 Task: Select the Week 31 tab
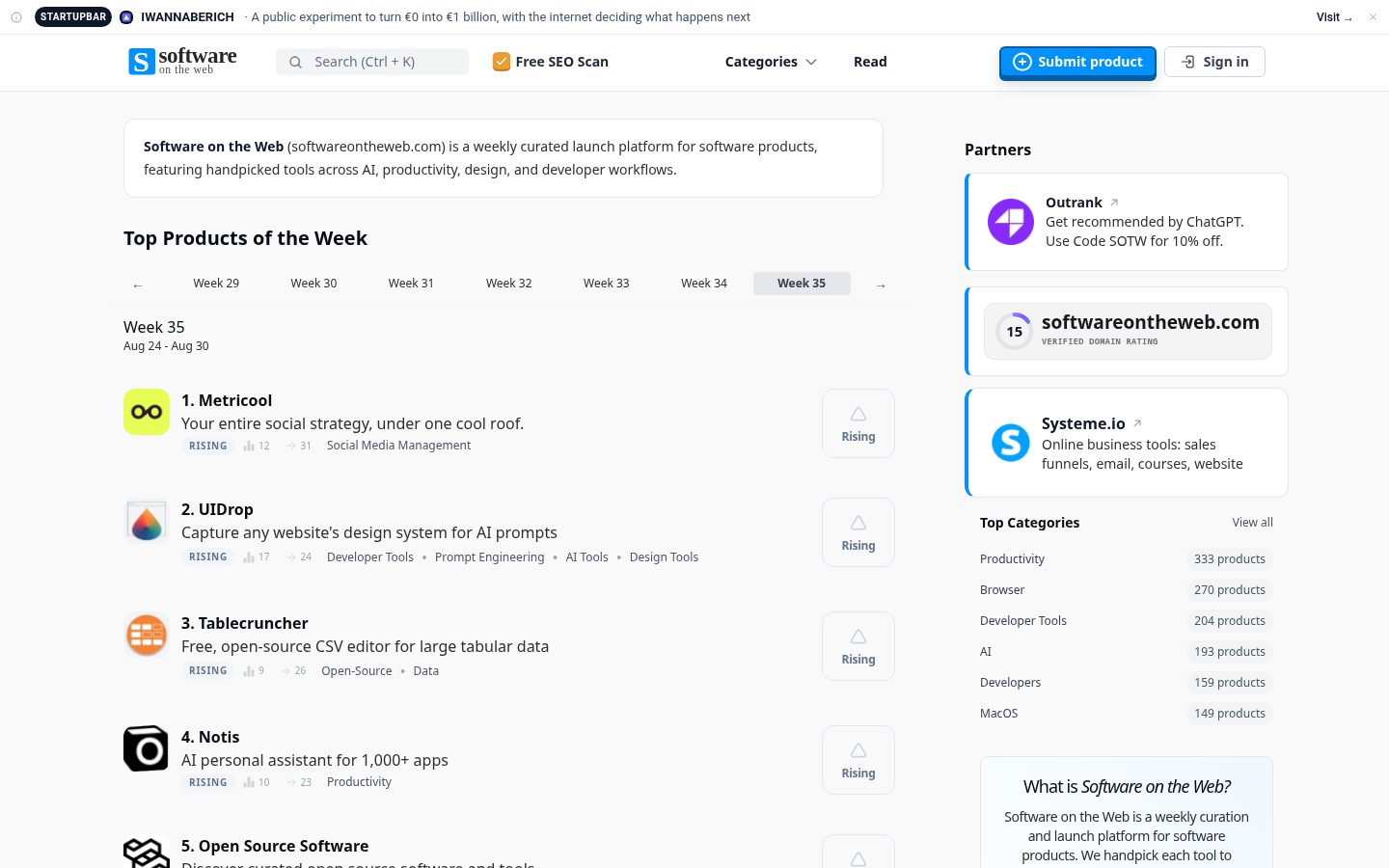pyautogui.click(x=411, y=283)
